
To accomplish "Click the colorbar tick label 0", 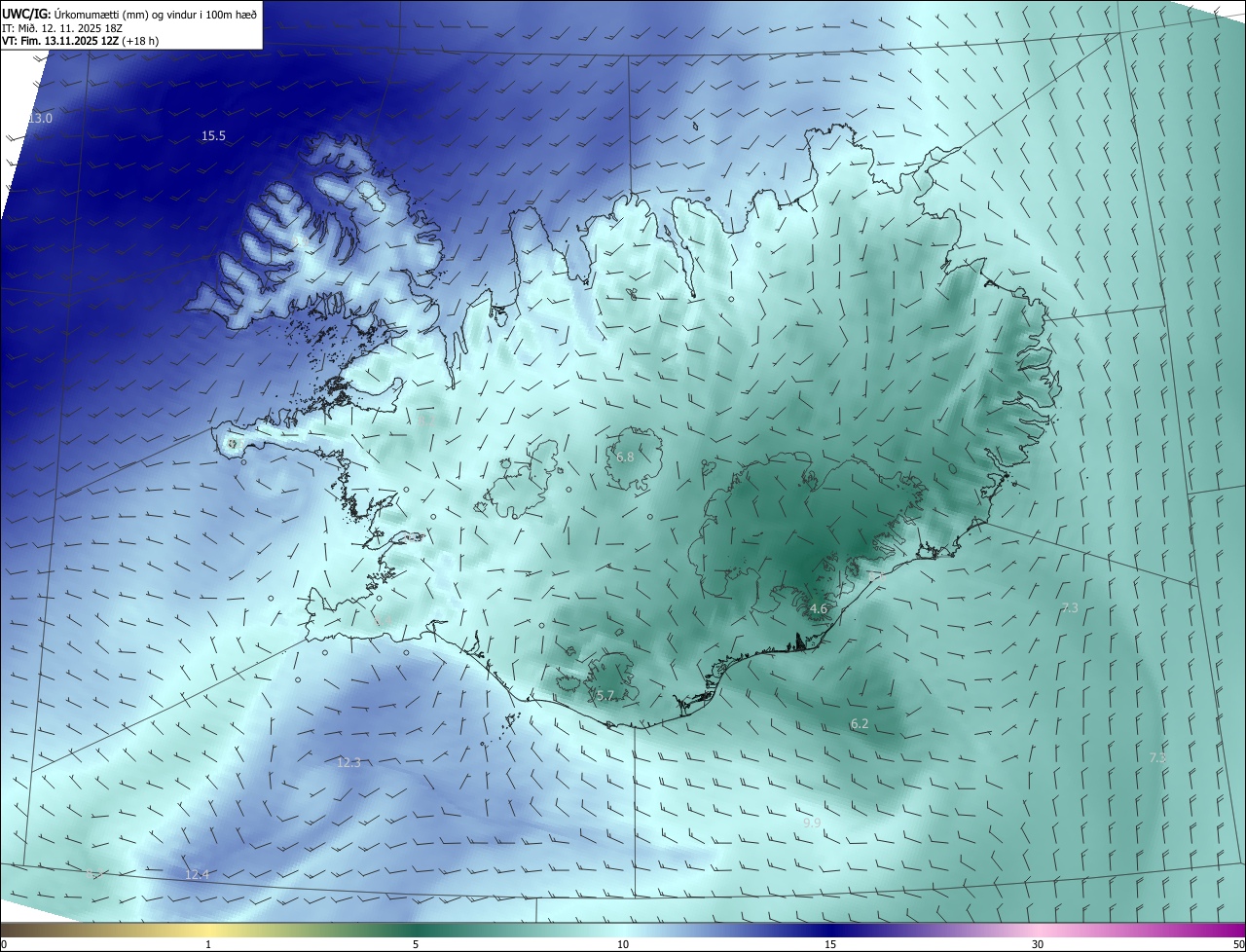I will point(4,944).
